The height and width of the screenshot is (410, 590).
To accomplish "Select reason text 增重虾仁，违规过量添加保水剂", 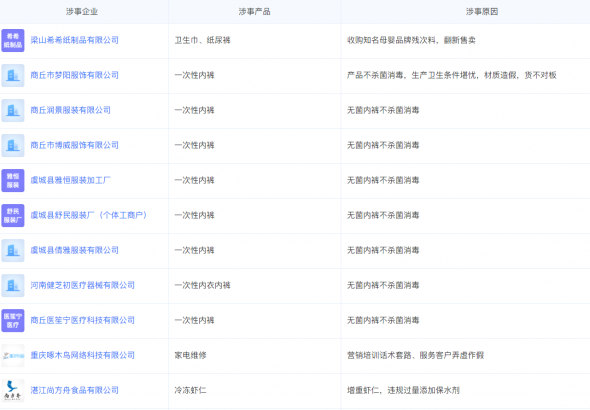I will [x=403, y=390].
